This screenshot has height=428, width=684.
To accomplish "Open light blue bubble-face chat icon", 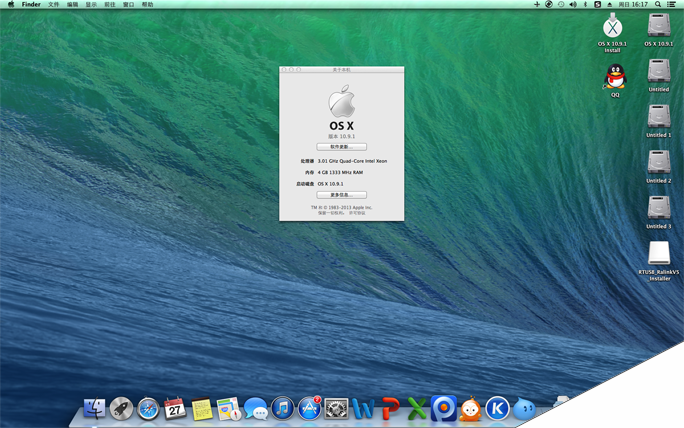I will tap(524, 409).
